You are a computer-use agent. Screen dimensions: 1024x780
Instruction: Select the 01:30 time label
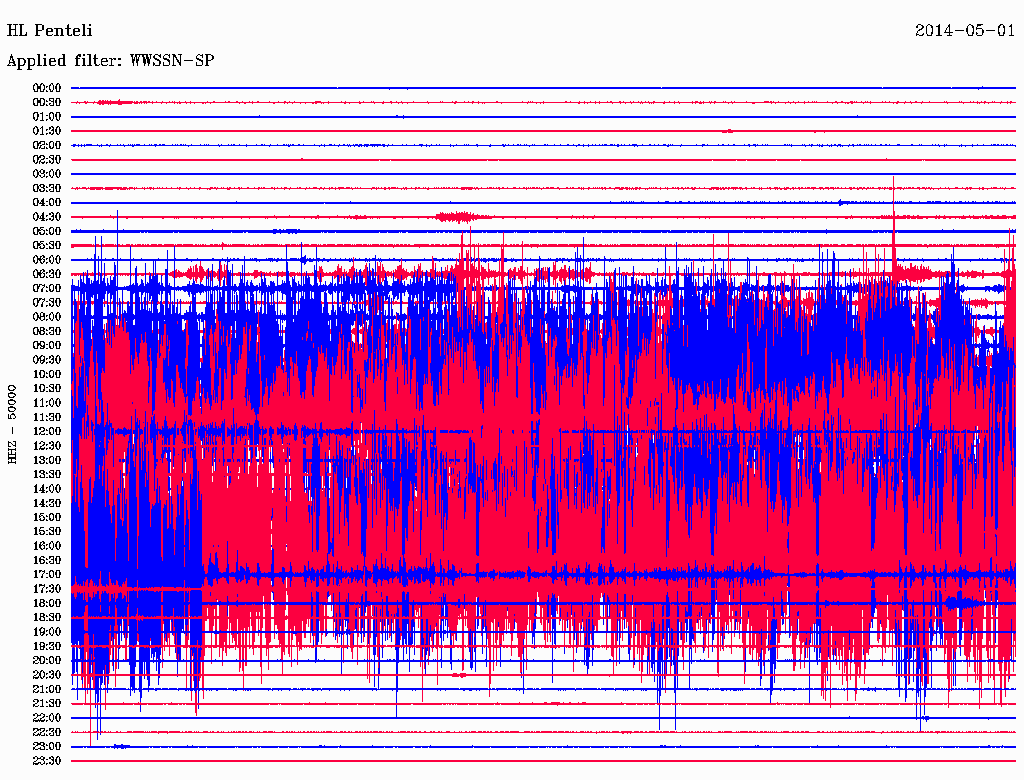[x=47, y=131]
